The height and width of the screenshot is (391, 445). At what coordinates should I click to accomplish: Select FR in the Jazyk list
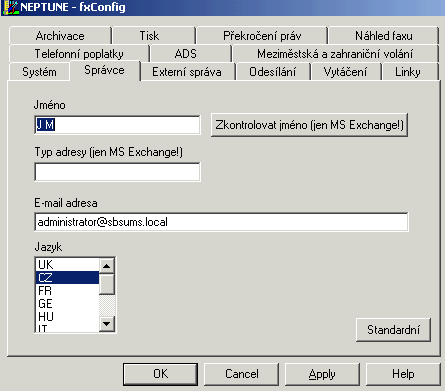coord(67,291)
